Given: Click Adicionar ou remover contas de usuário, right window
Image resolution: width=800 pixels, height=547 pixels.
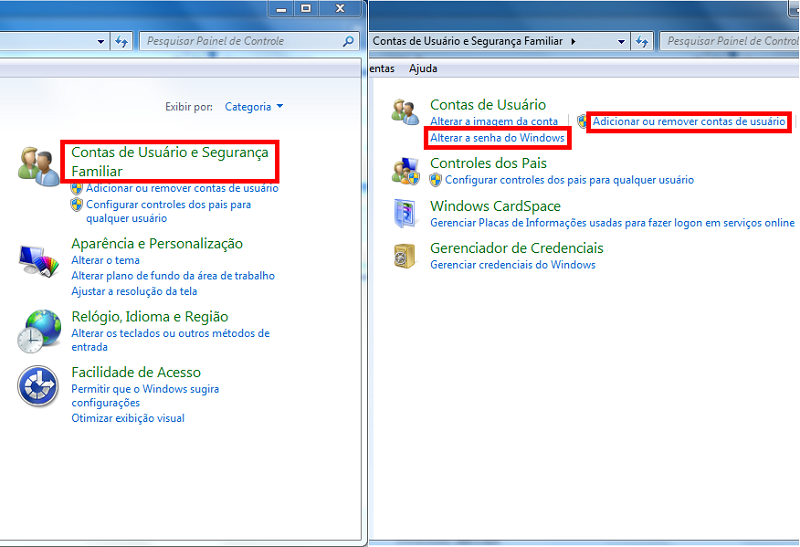Looking at the screenshot, I should click(689, 121).
